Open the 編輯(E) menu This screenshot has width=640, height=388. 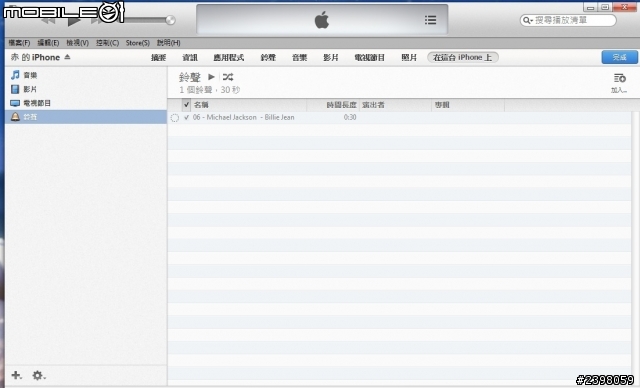[x=48, y=42]
